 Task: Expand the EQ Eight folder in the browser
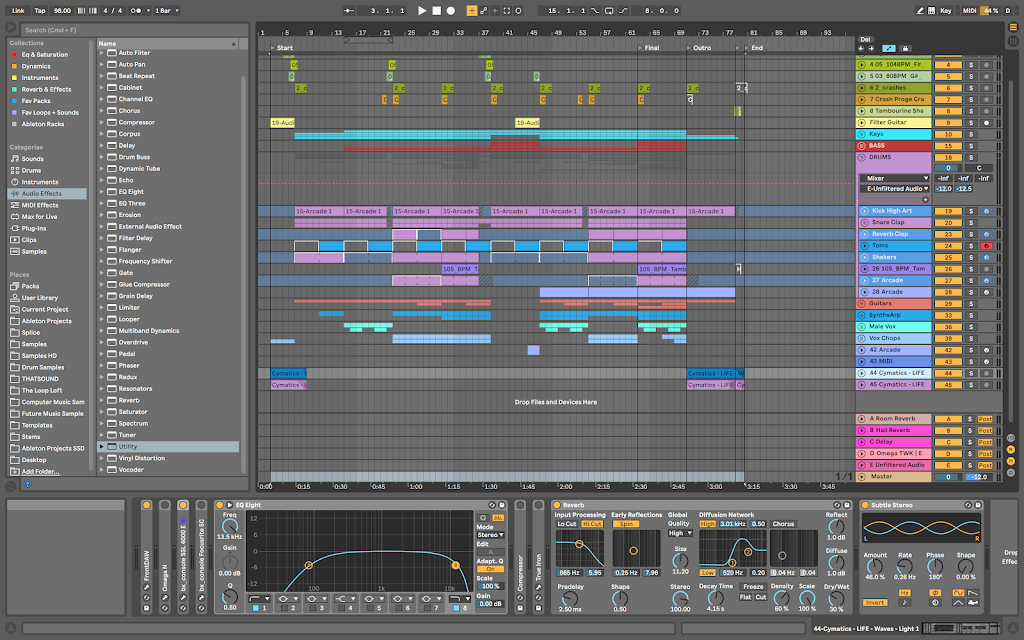[102, 192]
